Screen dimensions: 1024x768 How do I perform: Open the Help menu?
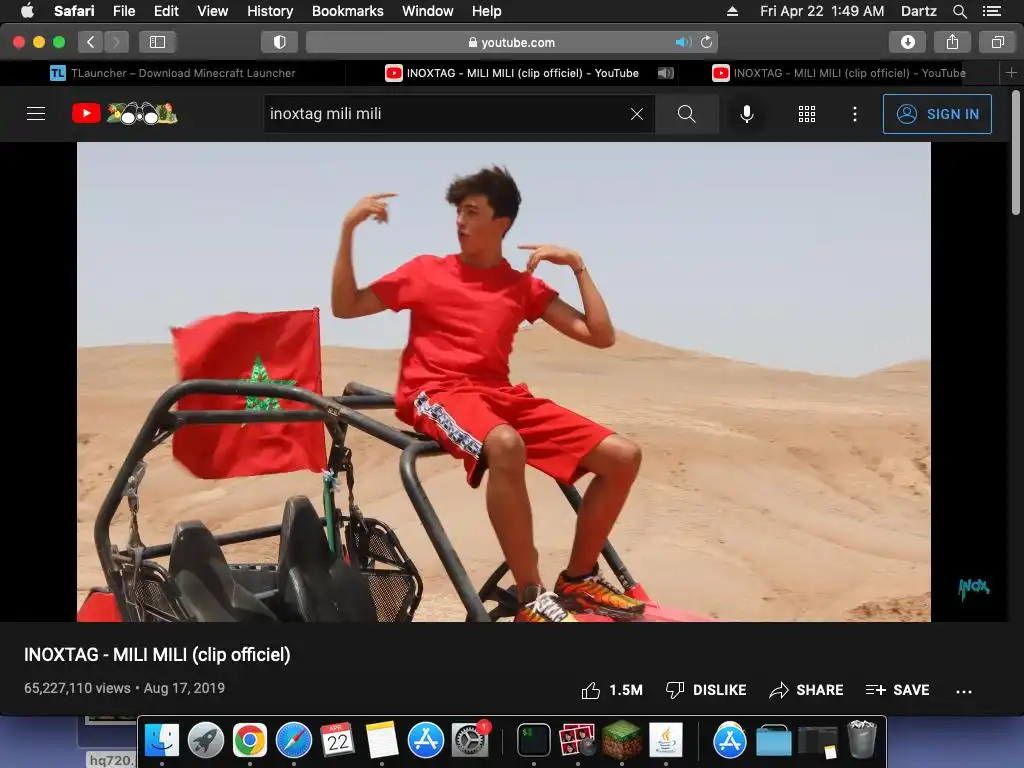click(487, 11)
